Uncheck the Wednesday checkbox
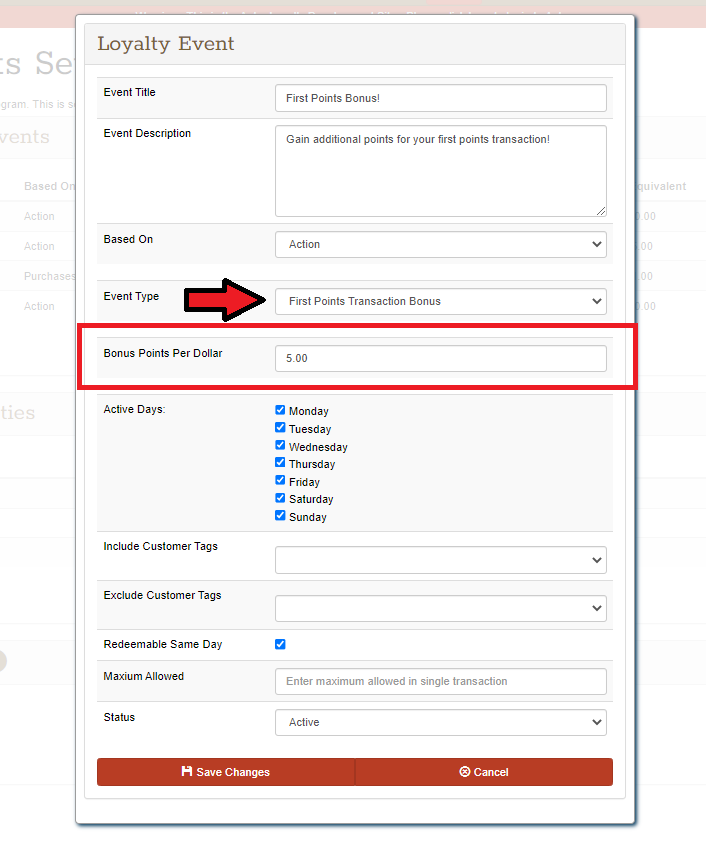 click(x=280, y=446)
